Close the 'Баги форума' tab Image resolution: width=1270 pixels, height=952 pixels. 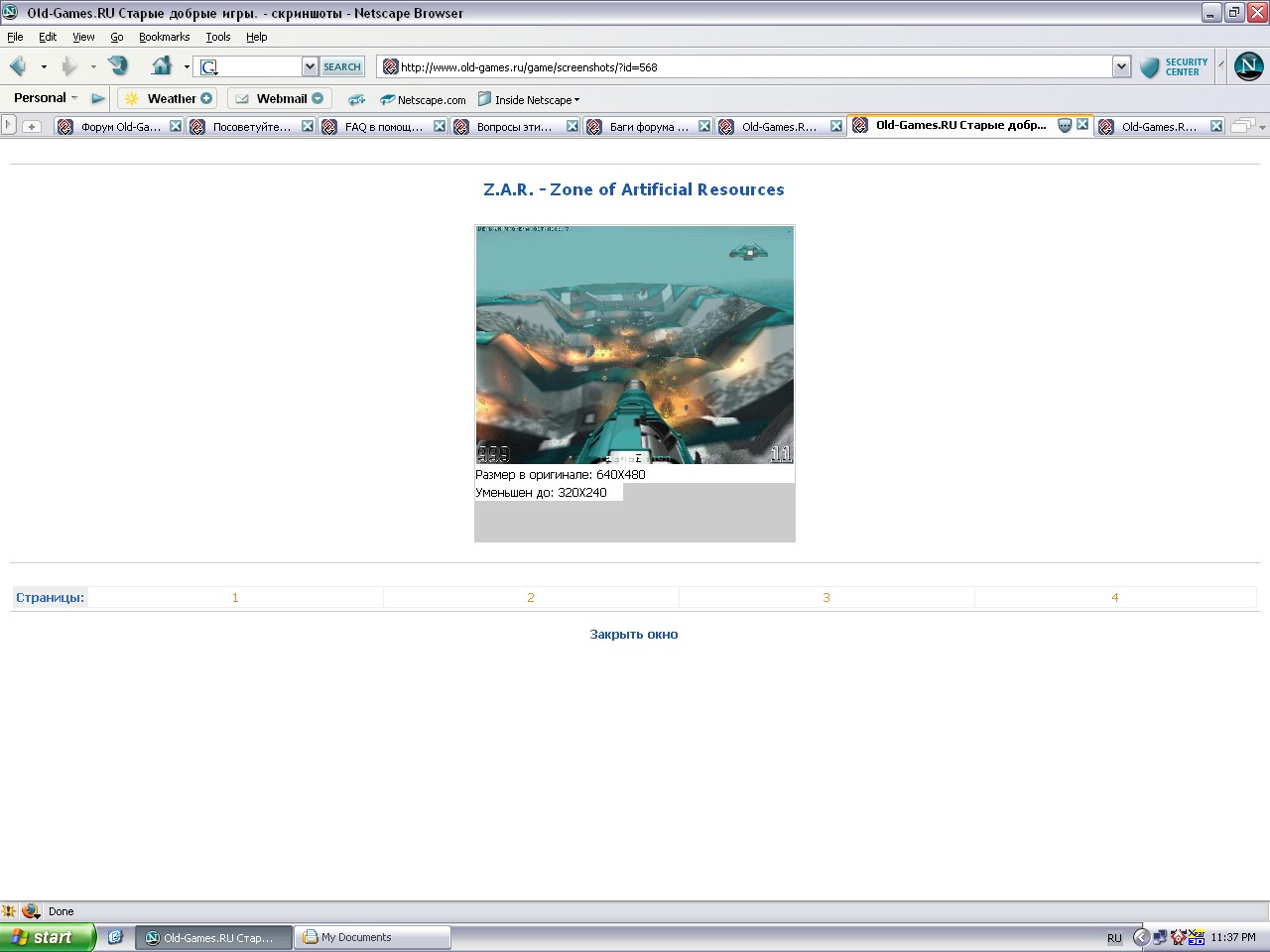(704, 126)
